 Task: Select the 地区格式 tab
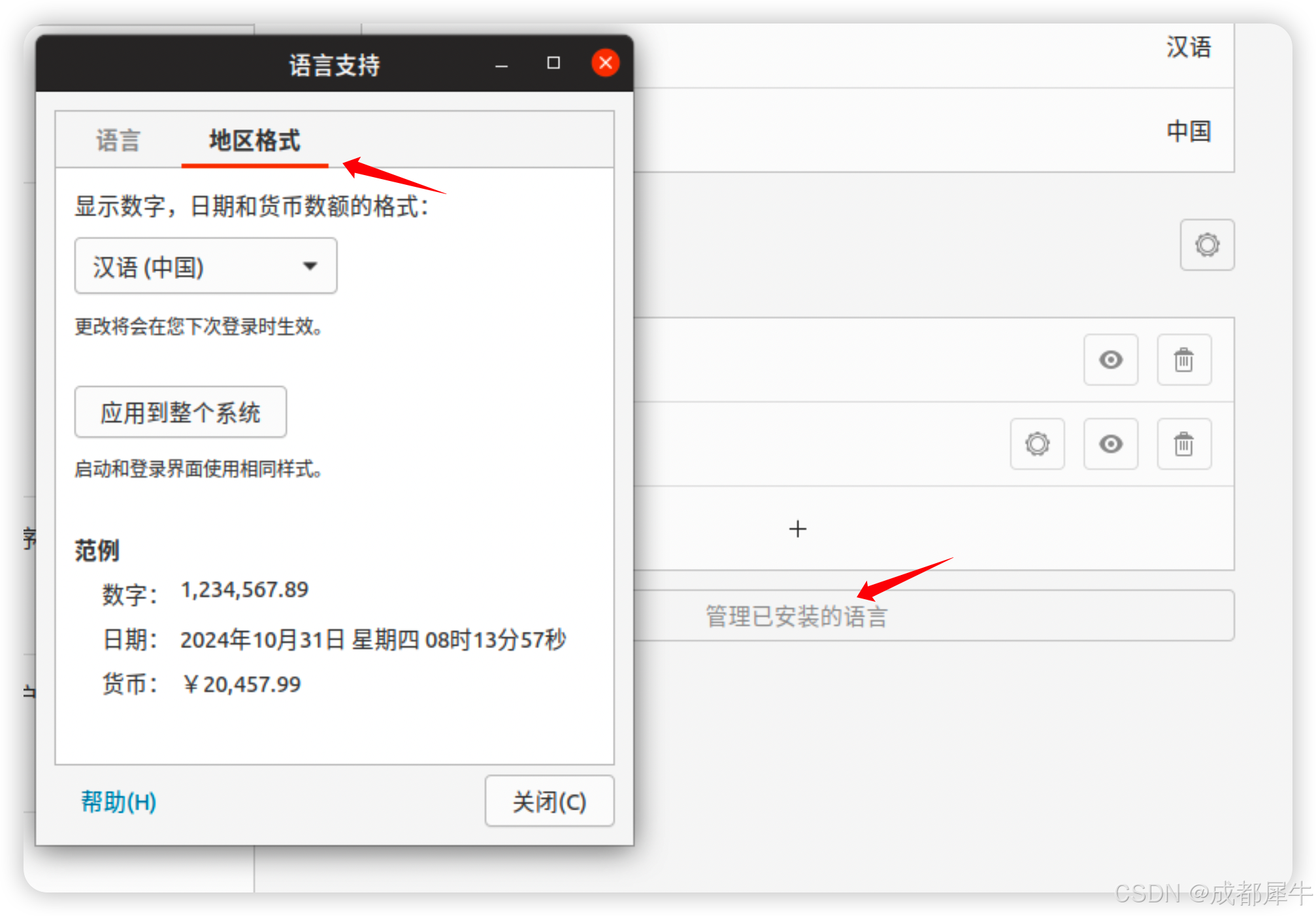(x=254, y=140)
